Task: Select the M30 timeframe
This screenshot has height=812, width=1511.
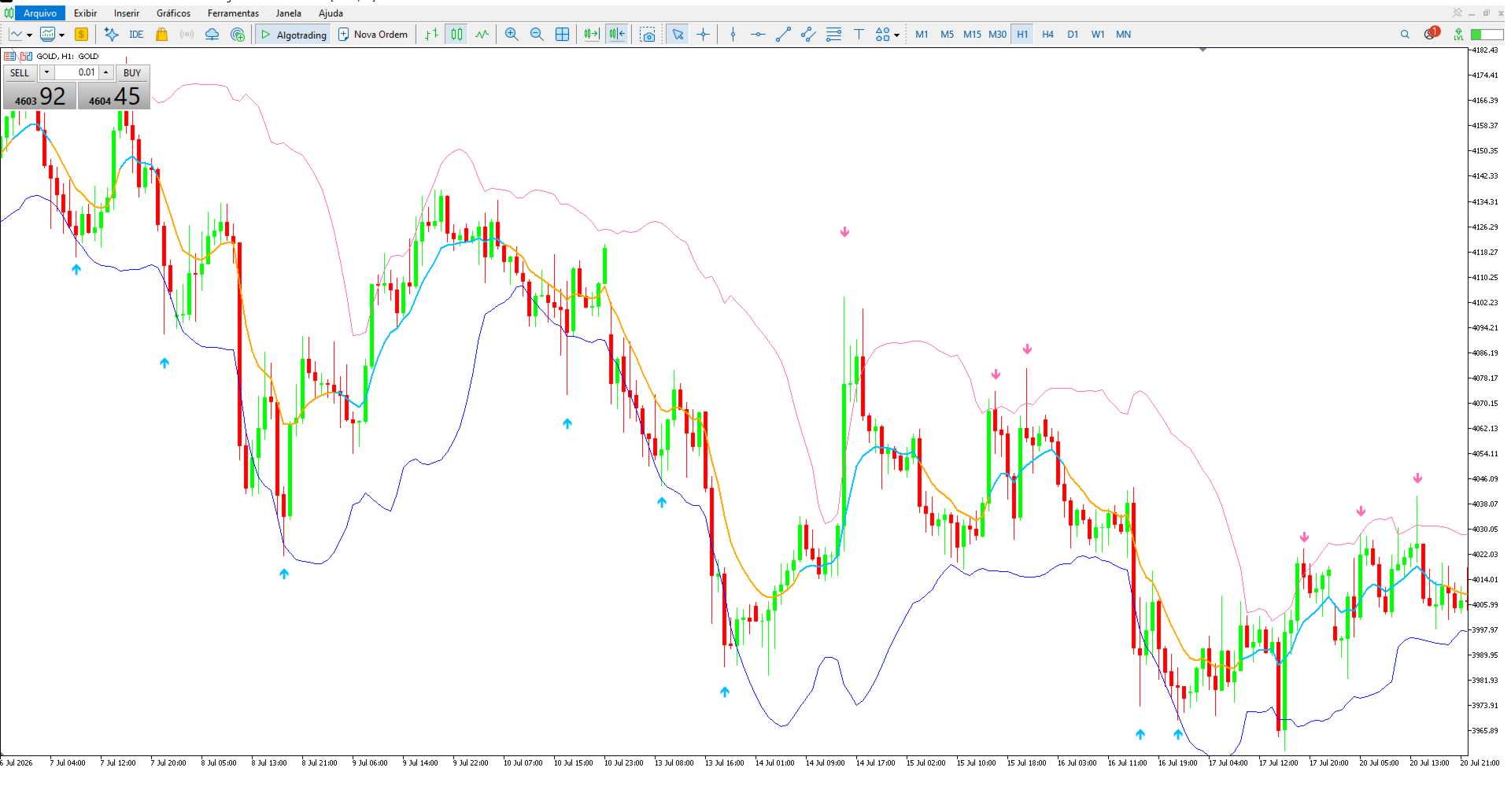Action: (997, 35)
